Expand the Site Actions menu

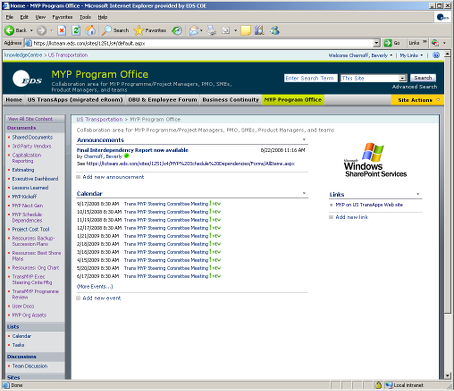[x=417, y=100]
